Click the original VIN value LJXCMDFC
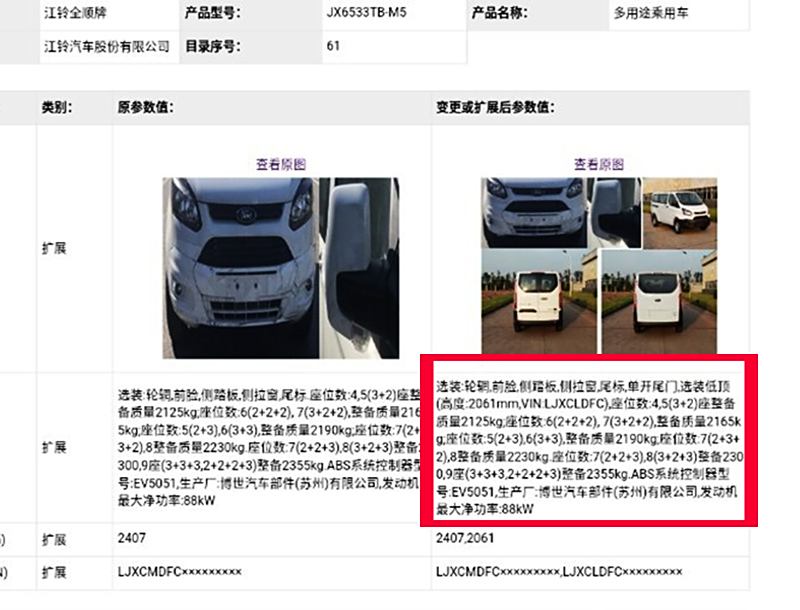 180,572
